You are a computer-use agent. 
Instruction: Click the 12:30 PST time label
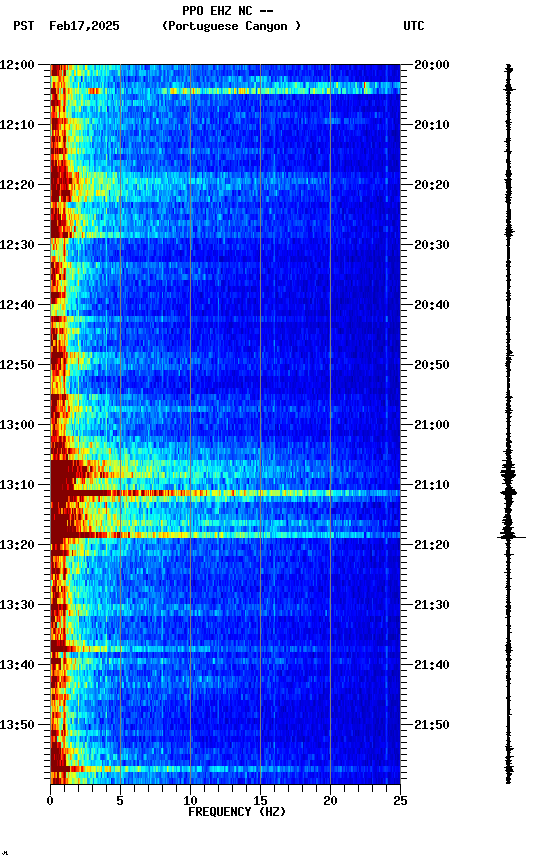coord(17,245)
